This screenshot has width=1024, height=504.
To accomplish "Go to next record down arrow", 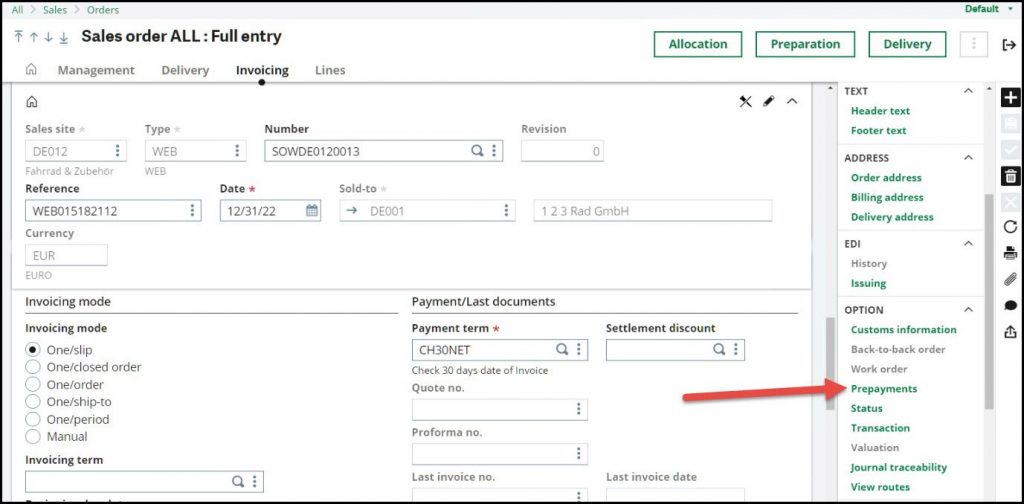I will coord(48,37).
